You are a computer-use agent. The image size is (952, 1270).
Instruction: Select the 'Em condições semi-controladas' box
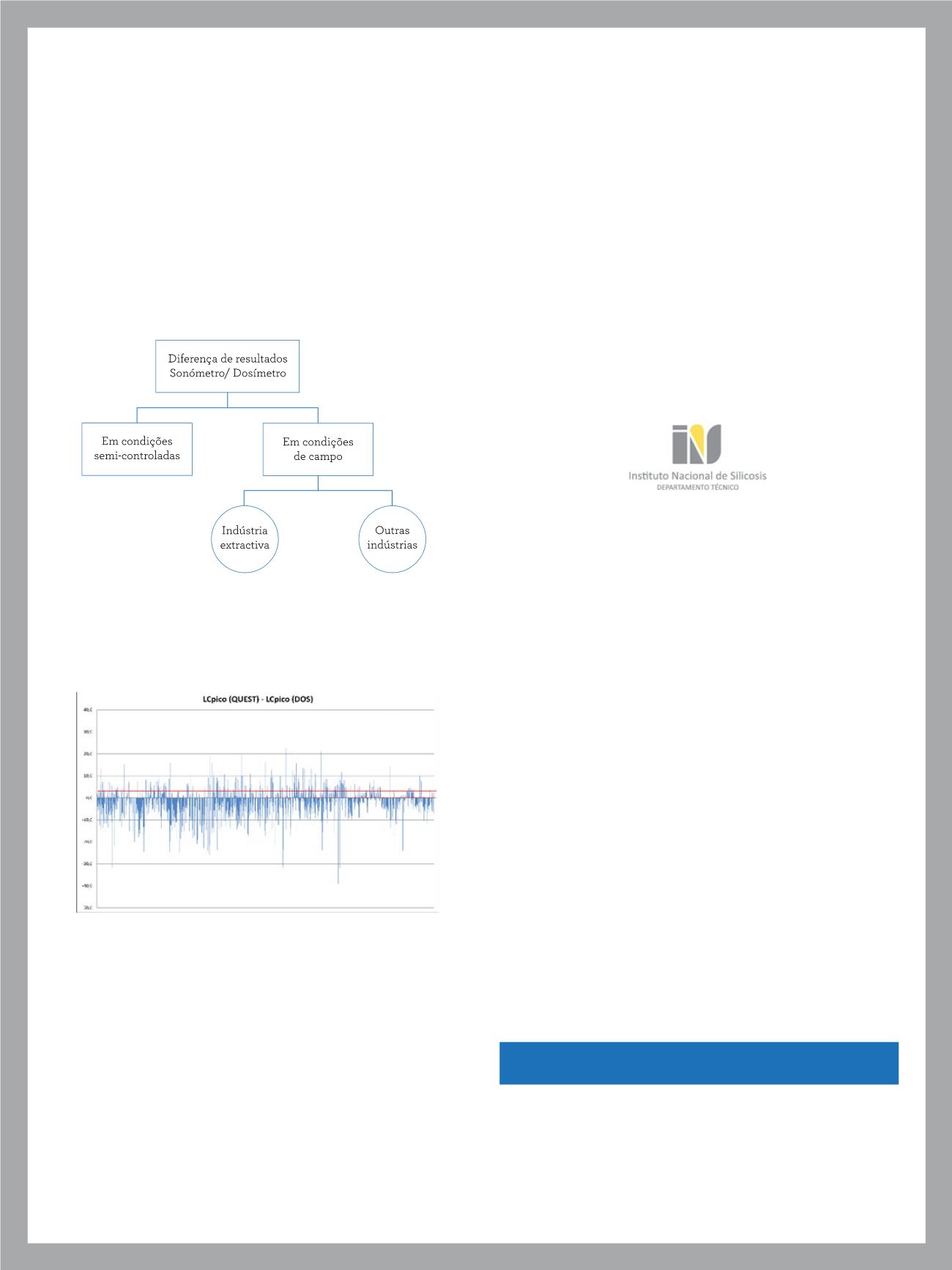pyautogui.click(x=137, y=449)
